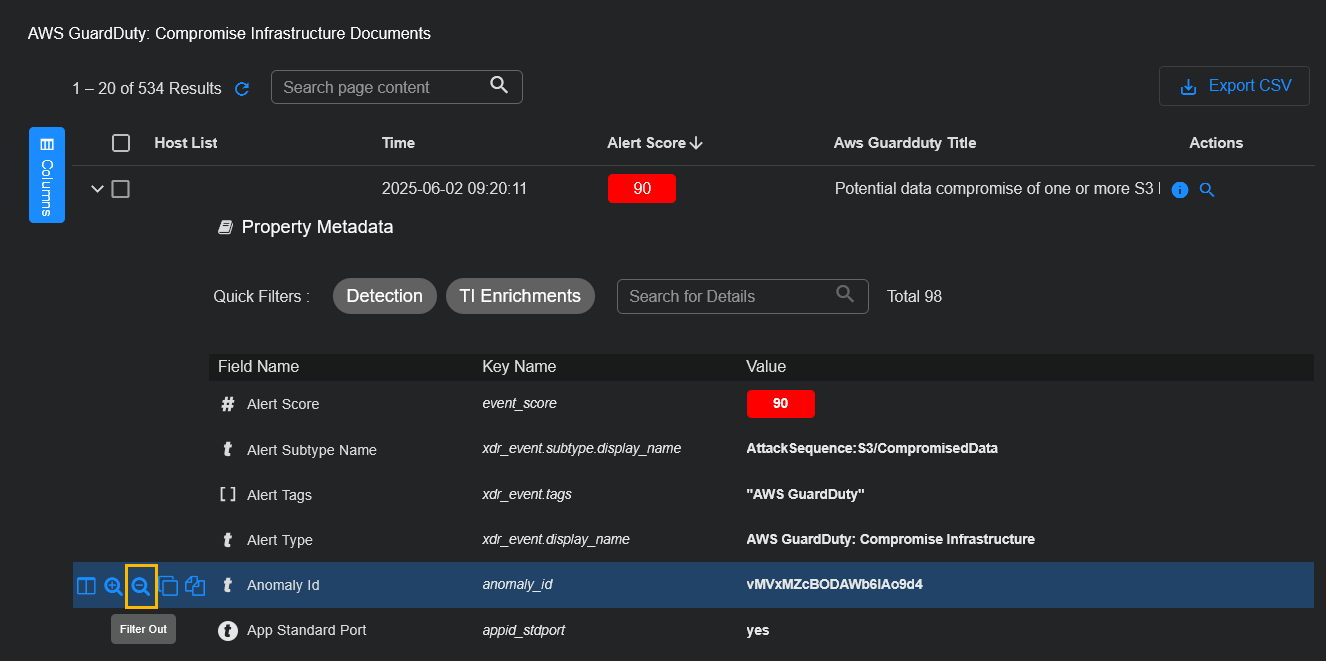Screen dimensions: 1326x661
Task: Apply the Detection quick filter
Action: (x=385, y=296)
